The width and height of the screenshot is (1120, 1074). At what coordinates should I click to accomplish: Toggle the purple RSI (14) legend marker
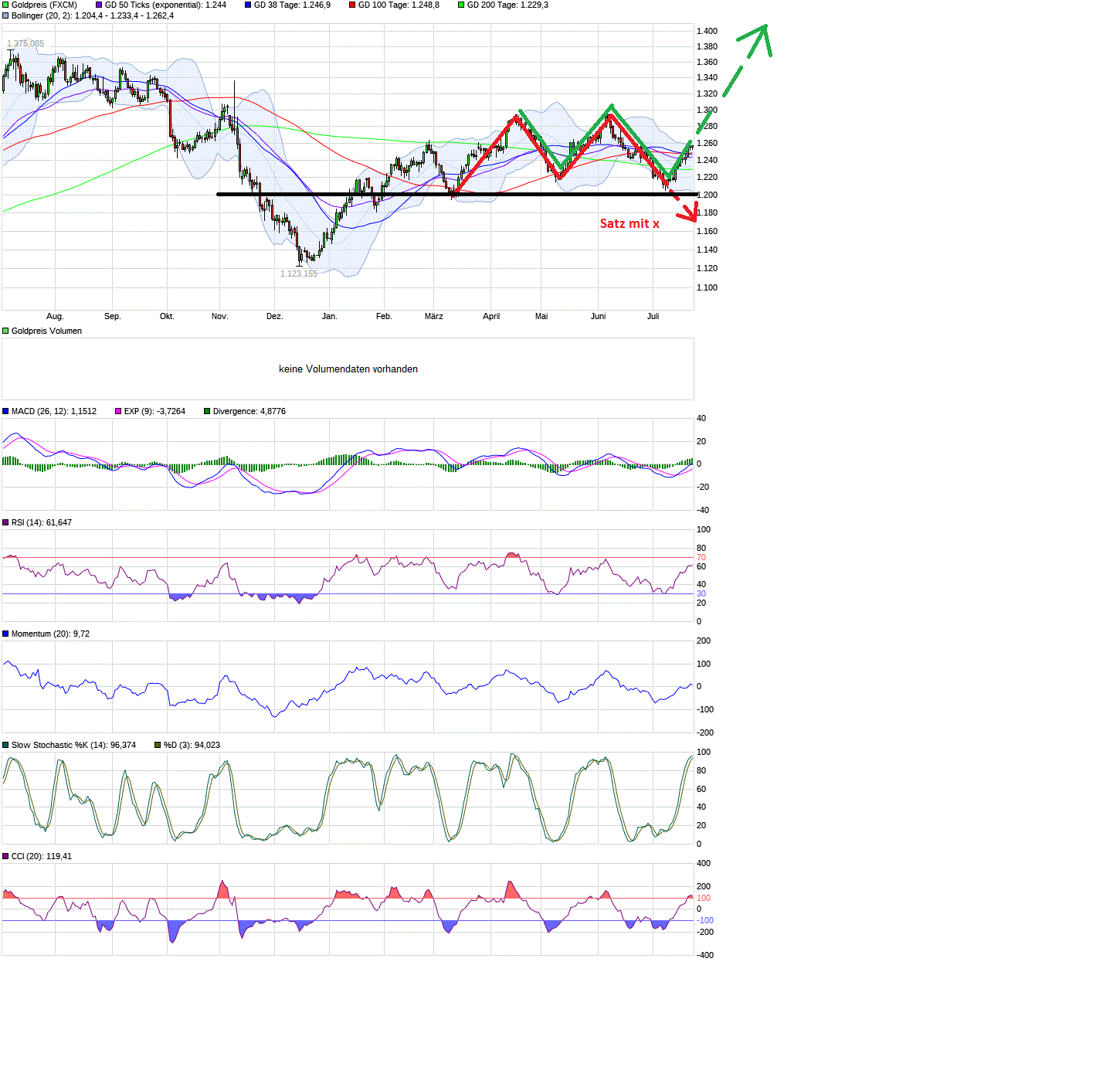(x=5, y=522)
